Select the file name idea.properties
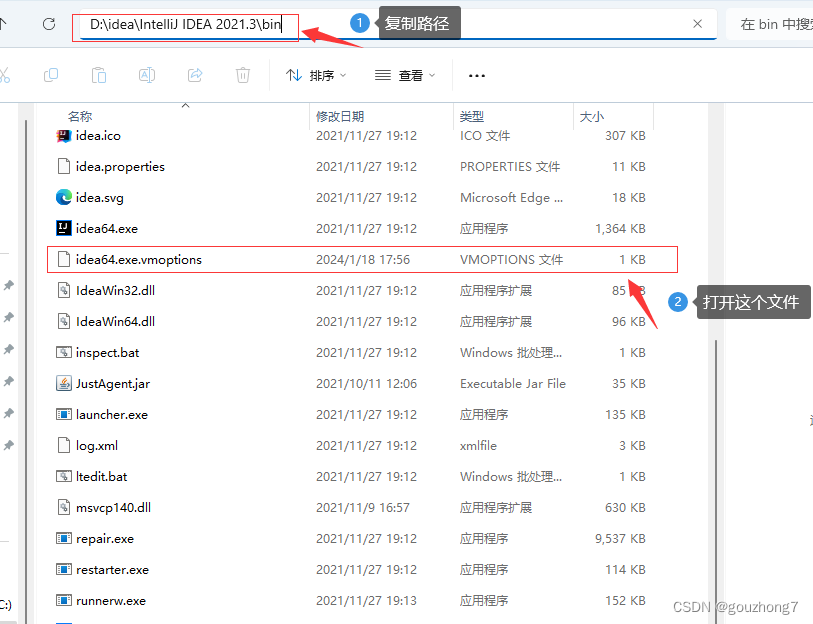Viewport: 813px width, 624px height. click(120, 167)
